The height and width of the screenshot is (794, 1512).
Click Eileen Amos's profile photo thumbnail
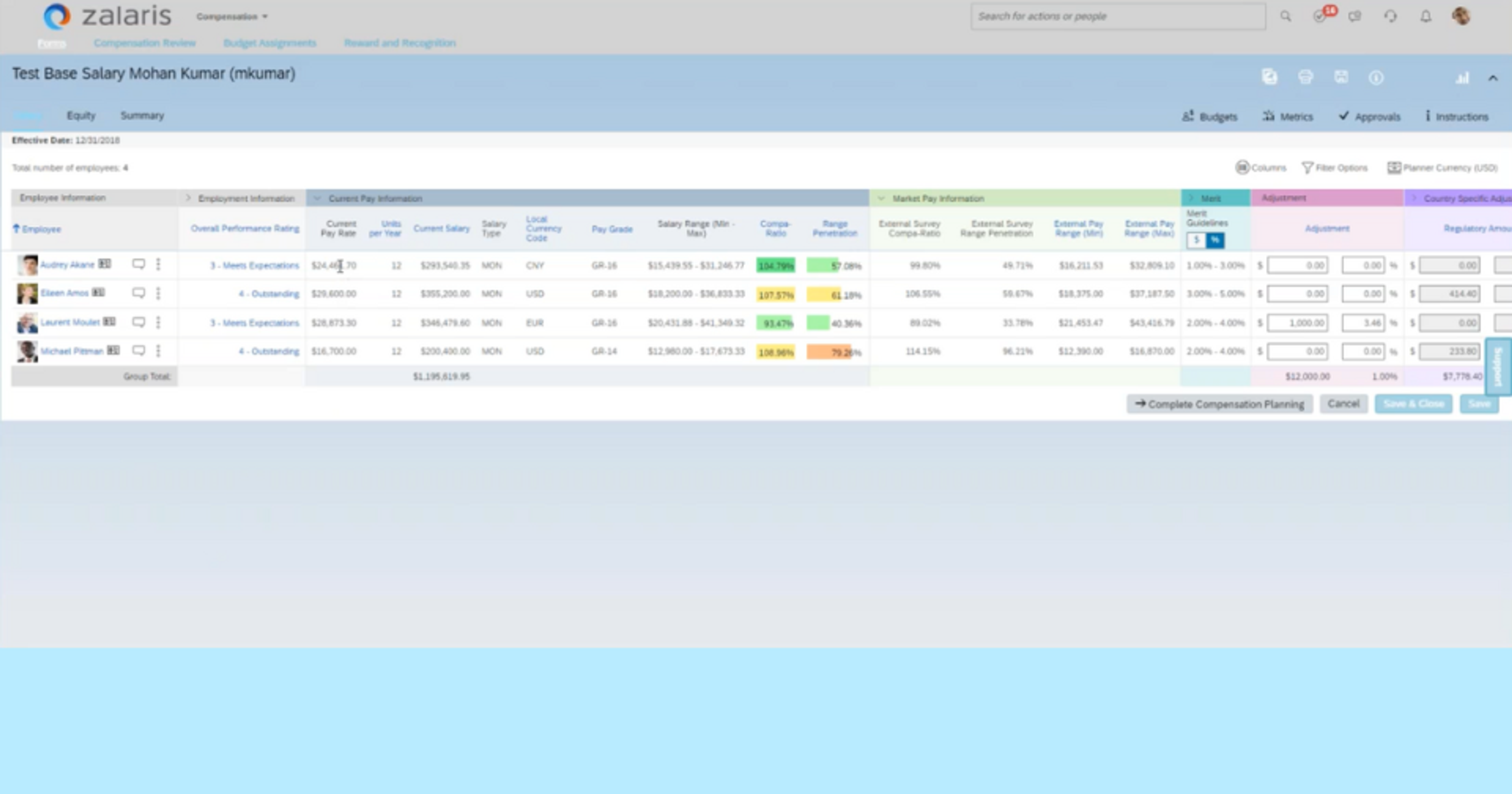coord(27,294)
